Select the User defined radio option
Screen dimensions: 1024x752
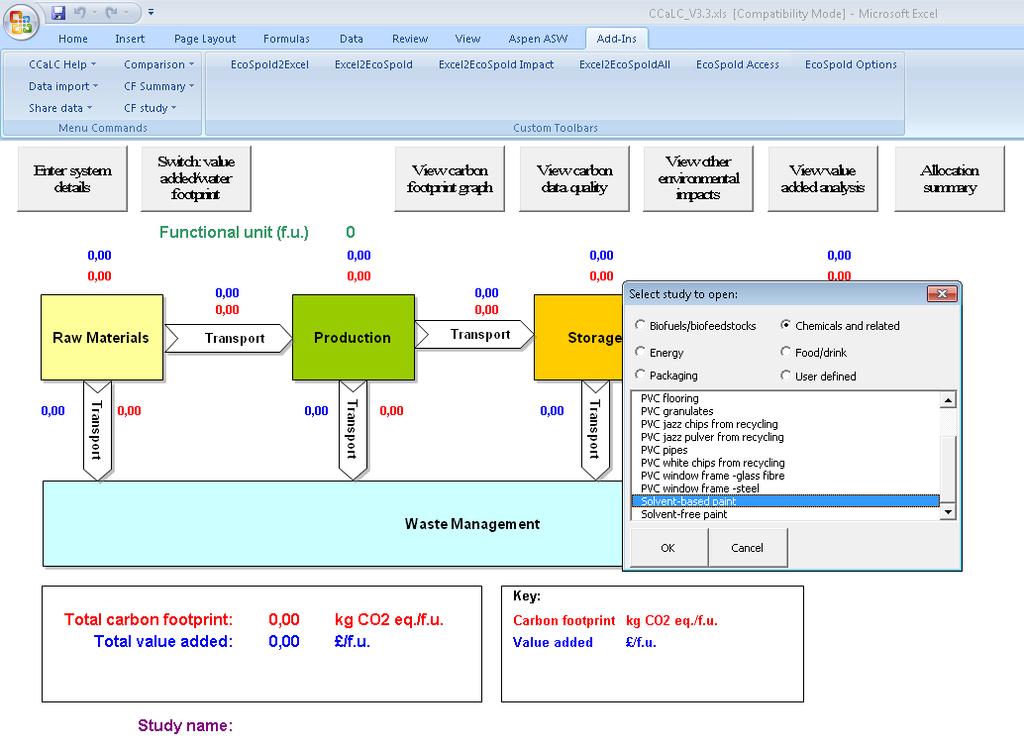tap(818, 376)
